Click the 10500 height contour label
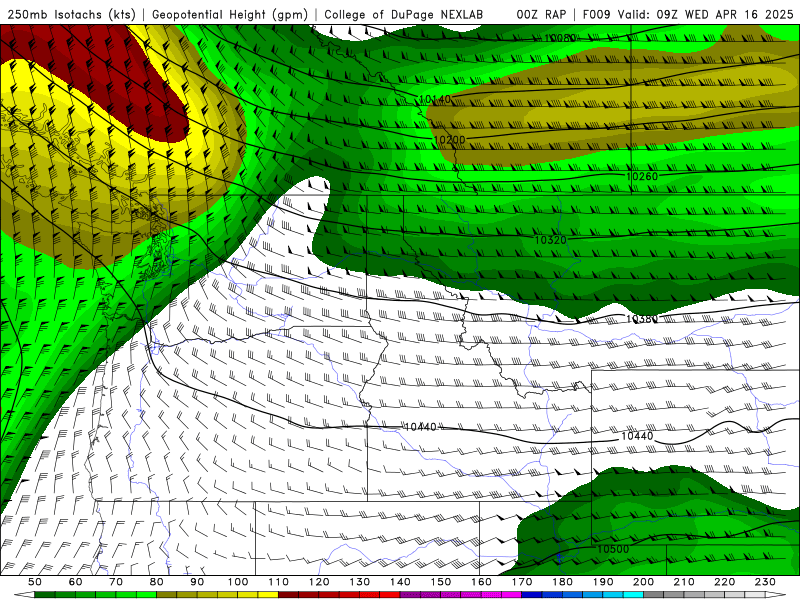Viewport: 800px width, 600px height. click(613, 549)
